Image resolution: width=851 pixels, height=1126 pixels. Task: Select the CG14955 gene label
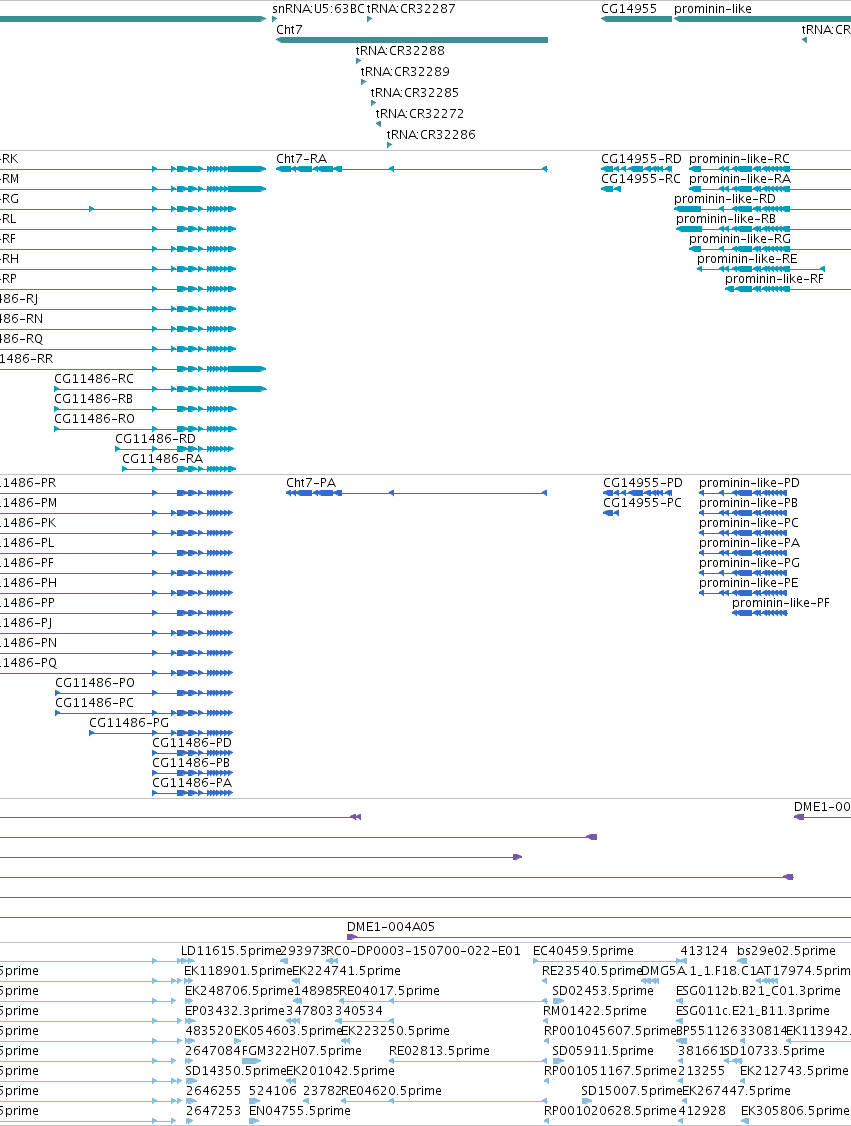click(629, 9)
